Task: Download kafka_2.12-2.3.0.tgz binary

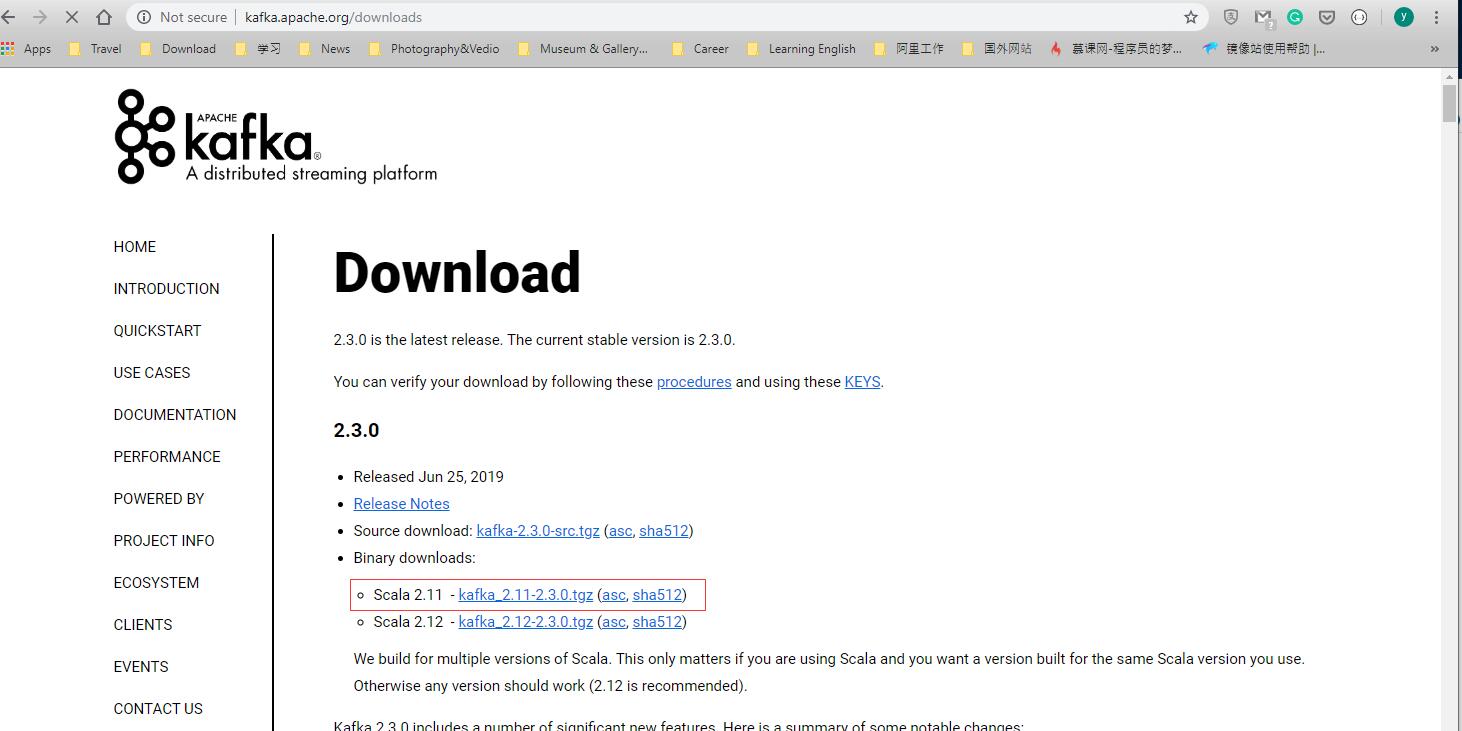Action: pyautogui.click(x=526, y=622)
